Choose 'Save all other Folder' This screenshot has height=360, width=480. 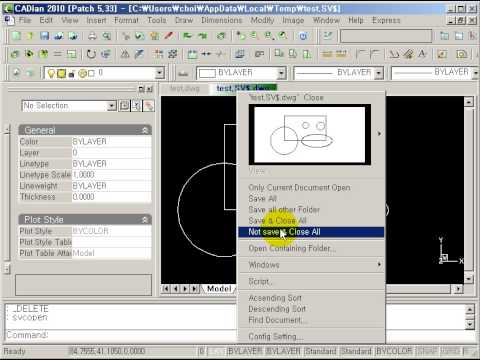pyautogui.click(x=311, y=210)
